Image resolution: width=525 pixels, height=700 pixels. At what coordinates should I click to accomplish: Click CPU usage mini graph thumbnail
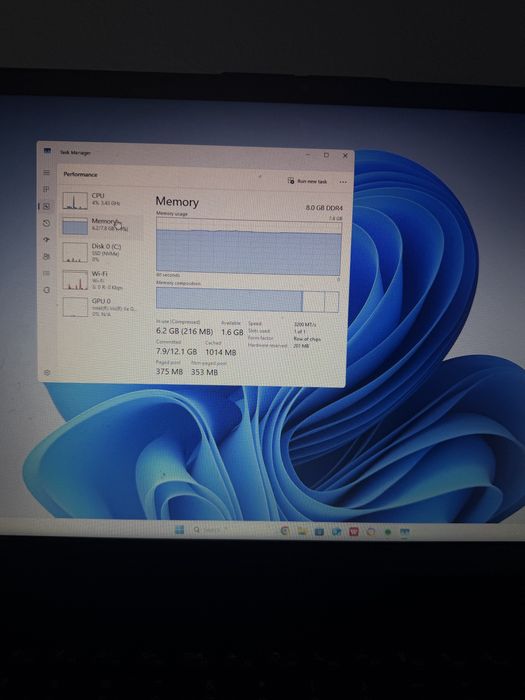(x=75, y=200)
